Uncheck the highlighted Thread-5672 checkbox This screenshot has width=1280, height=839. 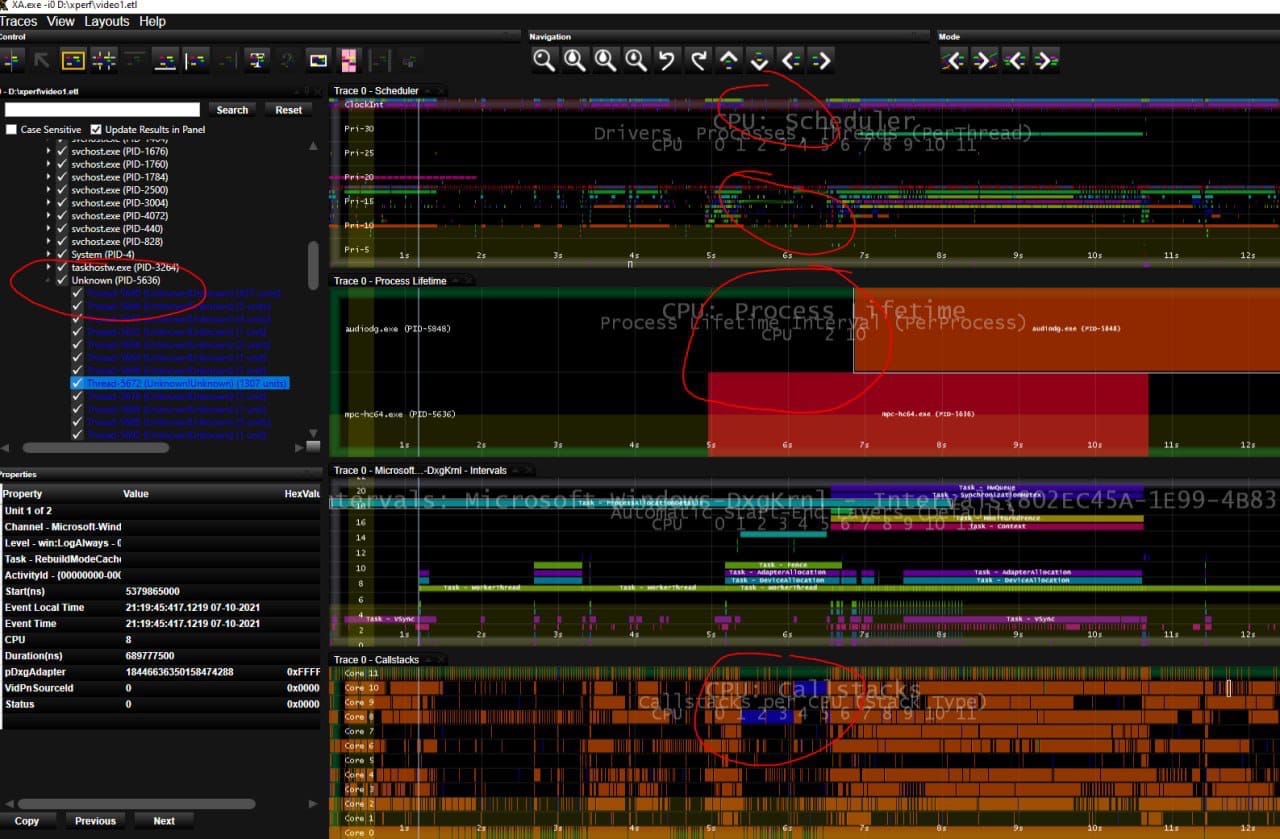coord(77,383)
